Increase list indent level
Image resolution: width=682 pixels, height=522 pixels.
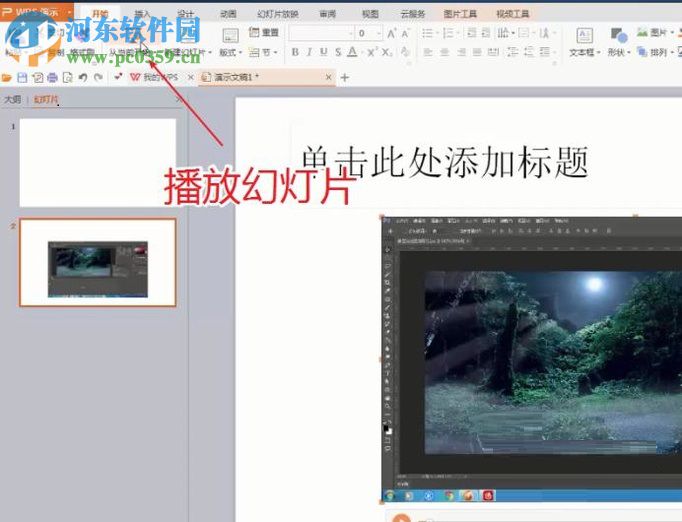pos(486,33)
